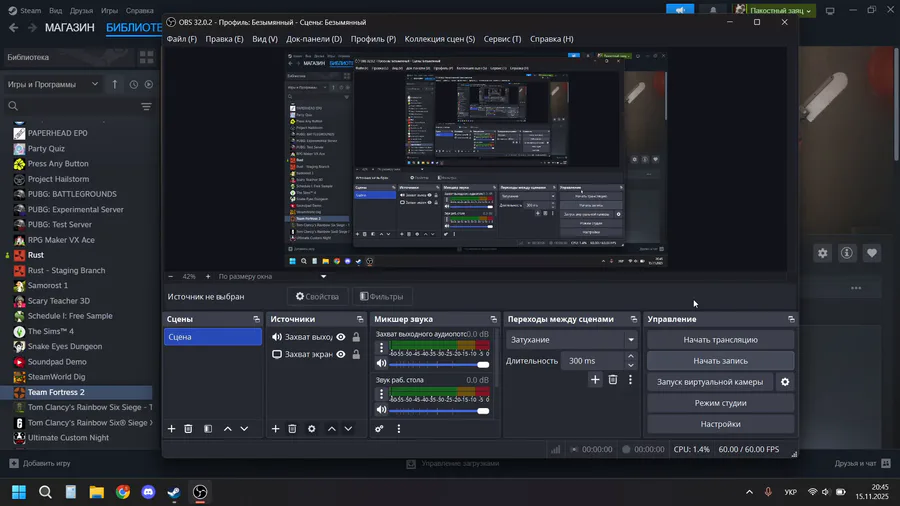This screenshot has width=900, height=506.
Task: Toggle visibility eye of Захват экрана source
Action: pyautogui.click(x=341, y=355)
